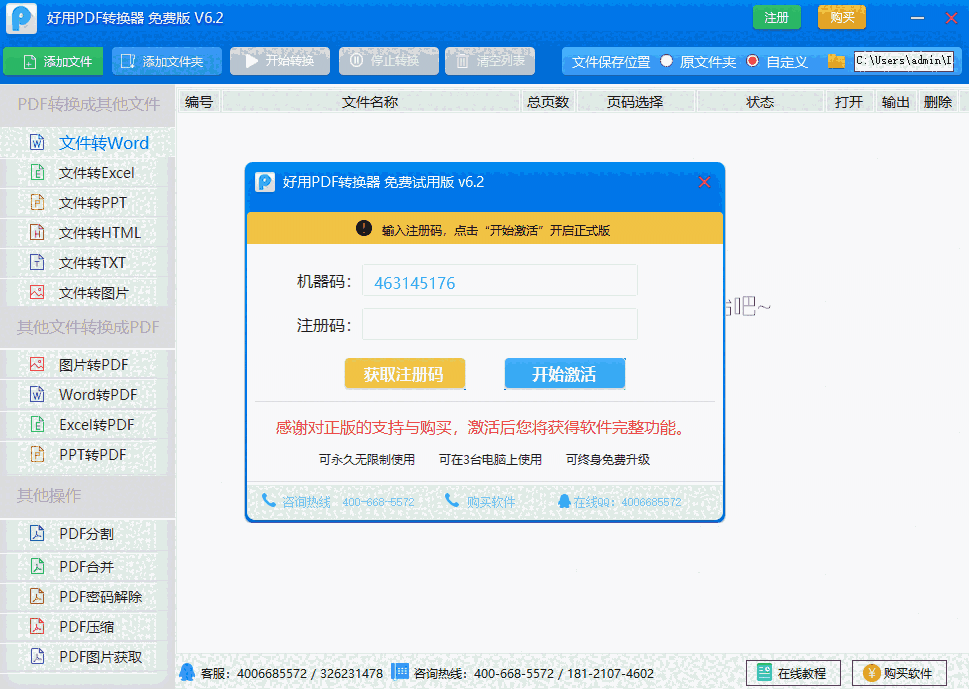Click the 文件转Excel sidebar icon

tap(37, 173)
